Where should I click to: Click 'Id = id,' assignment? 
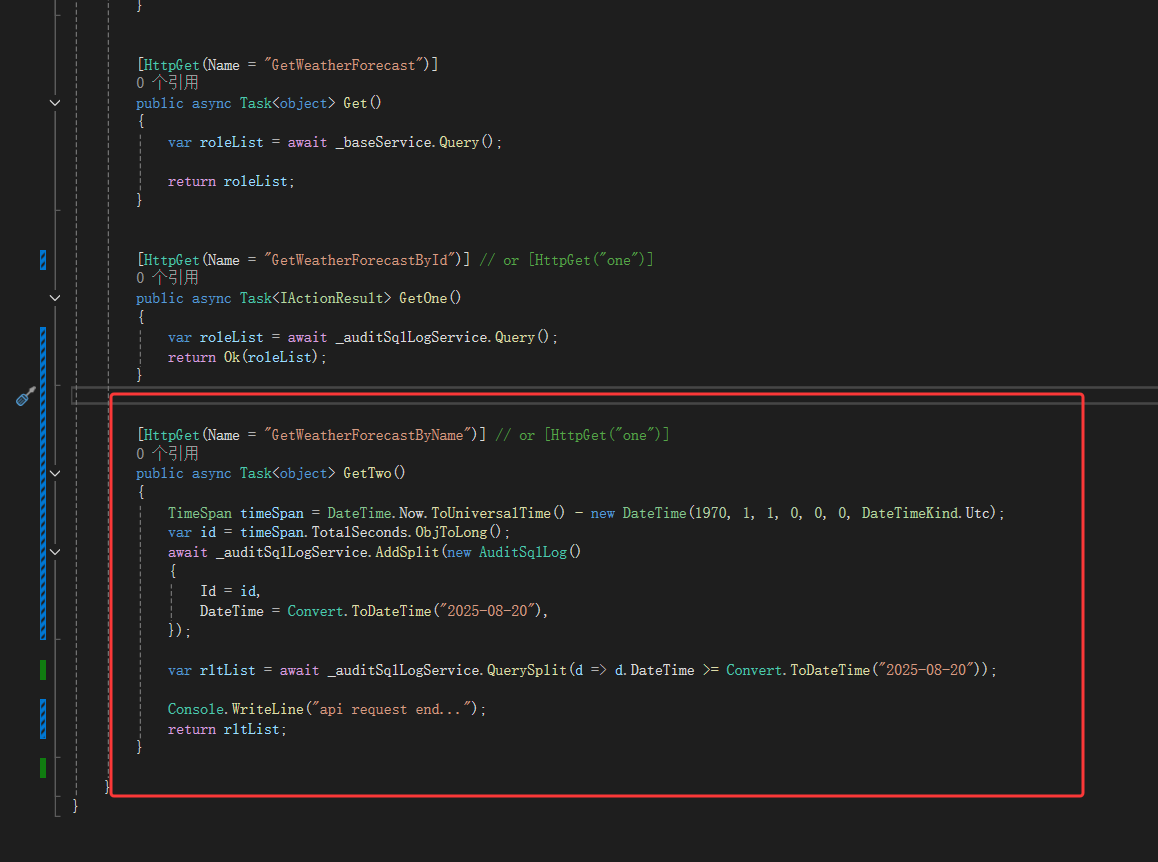tap(230, 591)
